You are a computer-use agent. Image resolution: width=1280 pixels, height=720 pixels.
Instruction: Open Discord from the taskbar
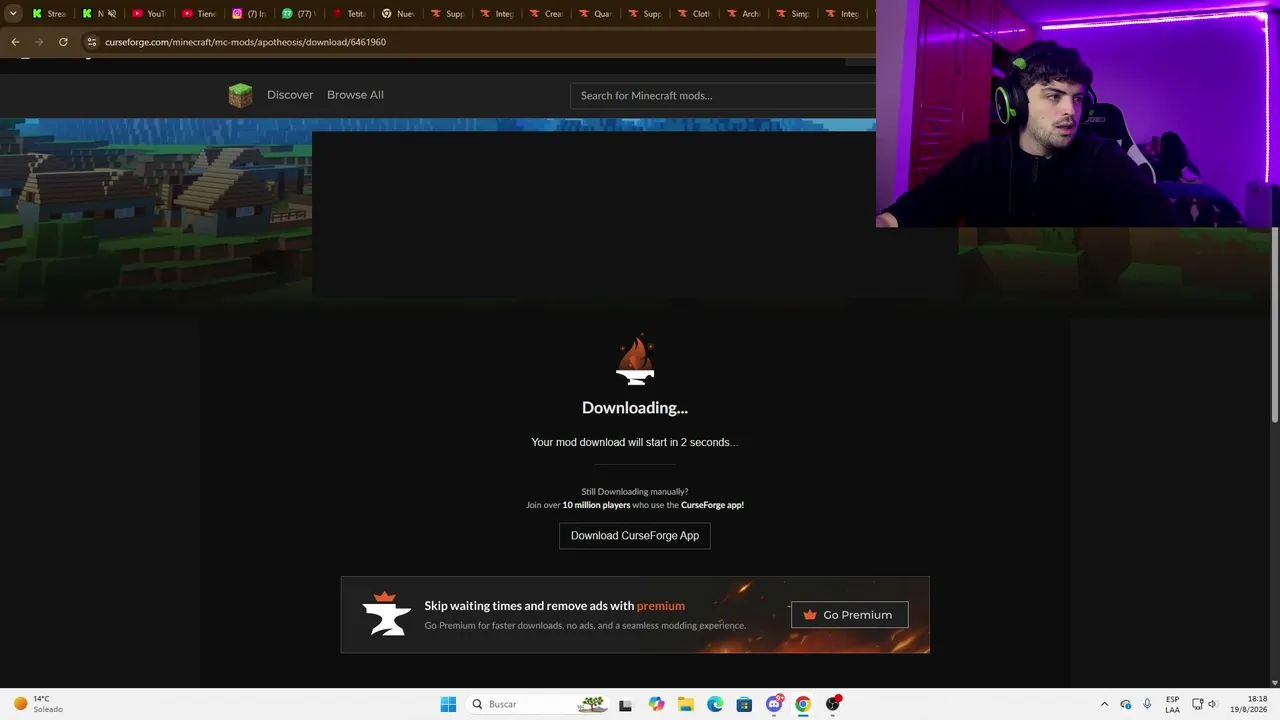(774, 704)
